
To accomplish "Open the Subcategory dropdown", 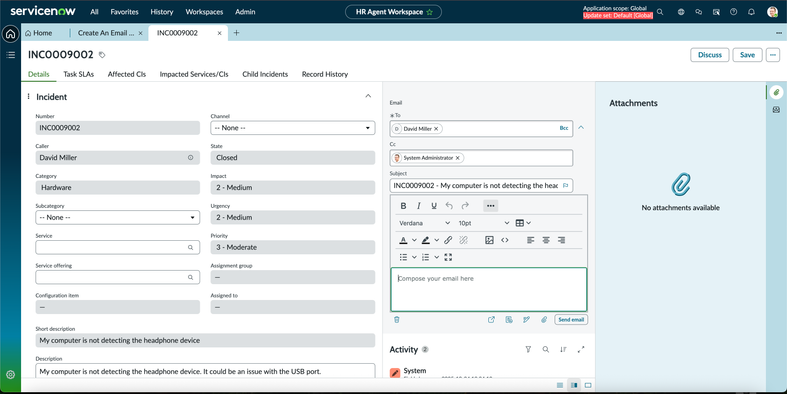I will pyautogui.click(x=117, y=217).
